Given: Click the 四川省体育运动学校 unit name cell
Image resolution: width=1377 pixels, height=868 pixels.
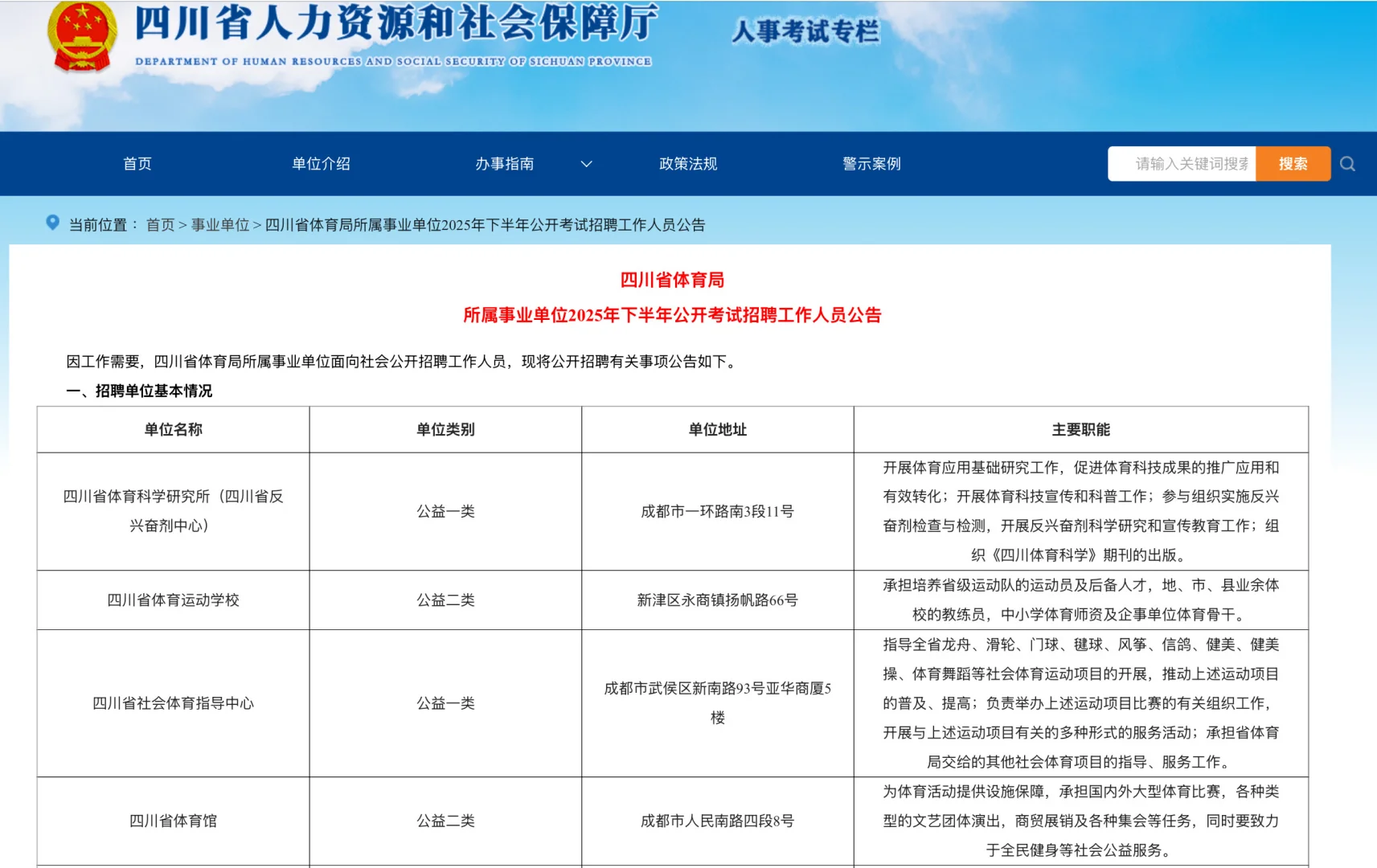Looking at the screenshot, I should coord(173,600).
